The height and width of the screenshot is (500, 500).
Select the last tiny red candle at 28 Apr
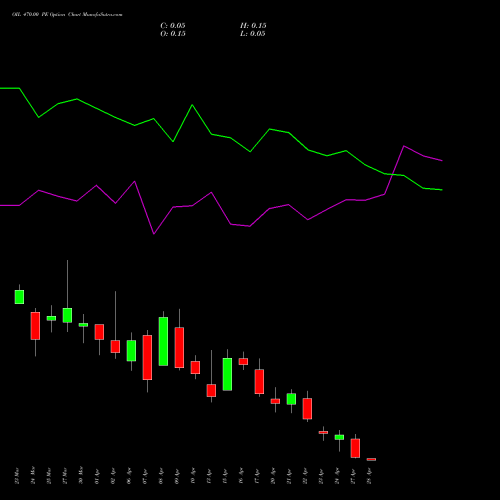371,459
